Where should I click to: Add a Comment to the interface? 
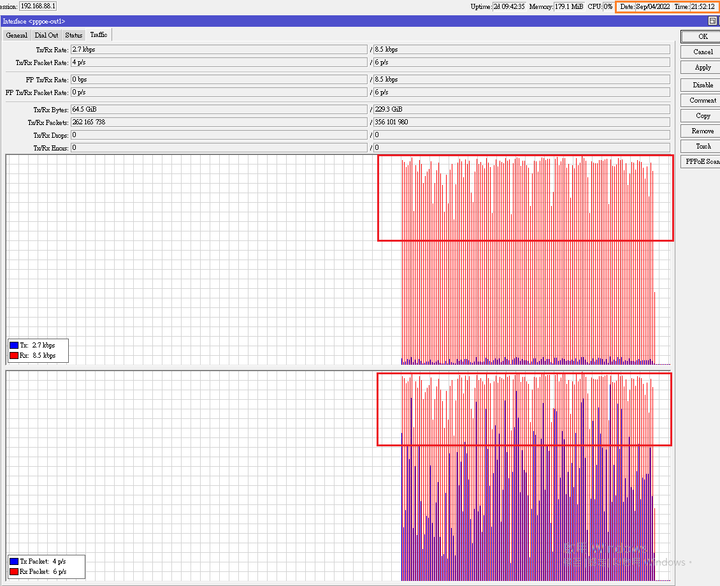pos(703,100)
